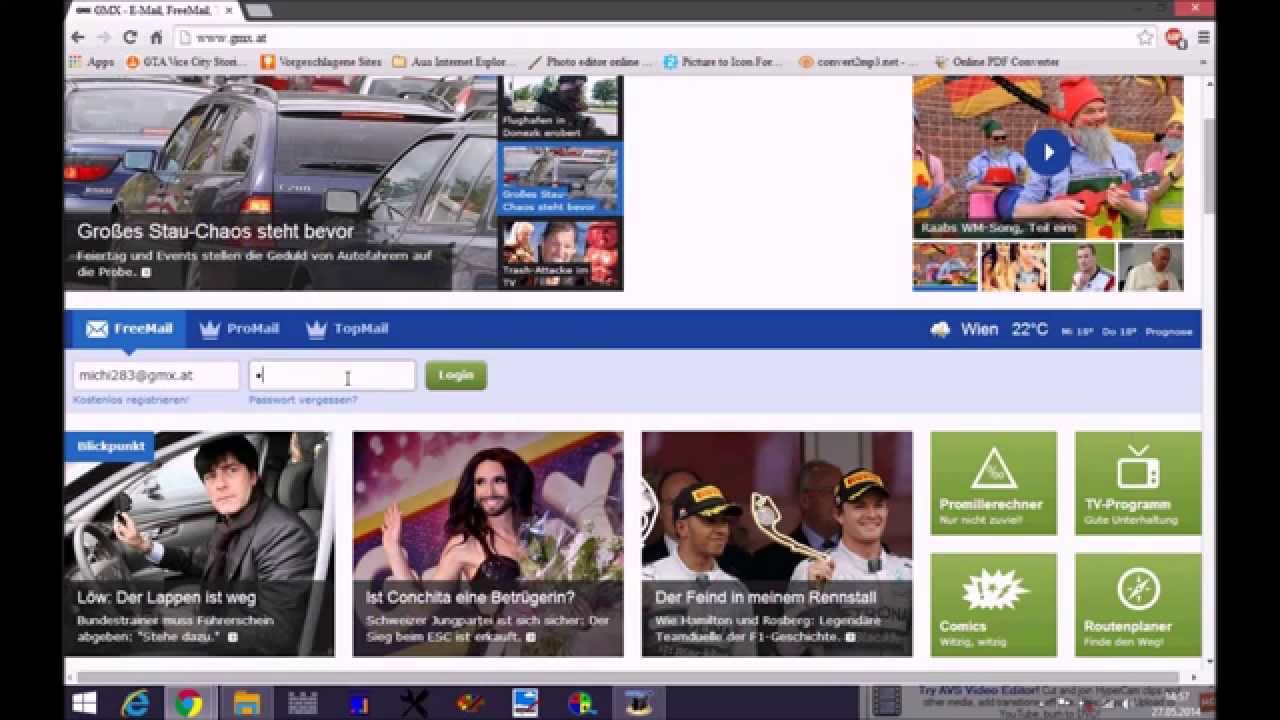Click the Wien weather cloud icon

point(940,330)
